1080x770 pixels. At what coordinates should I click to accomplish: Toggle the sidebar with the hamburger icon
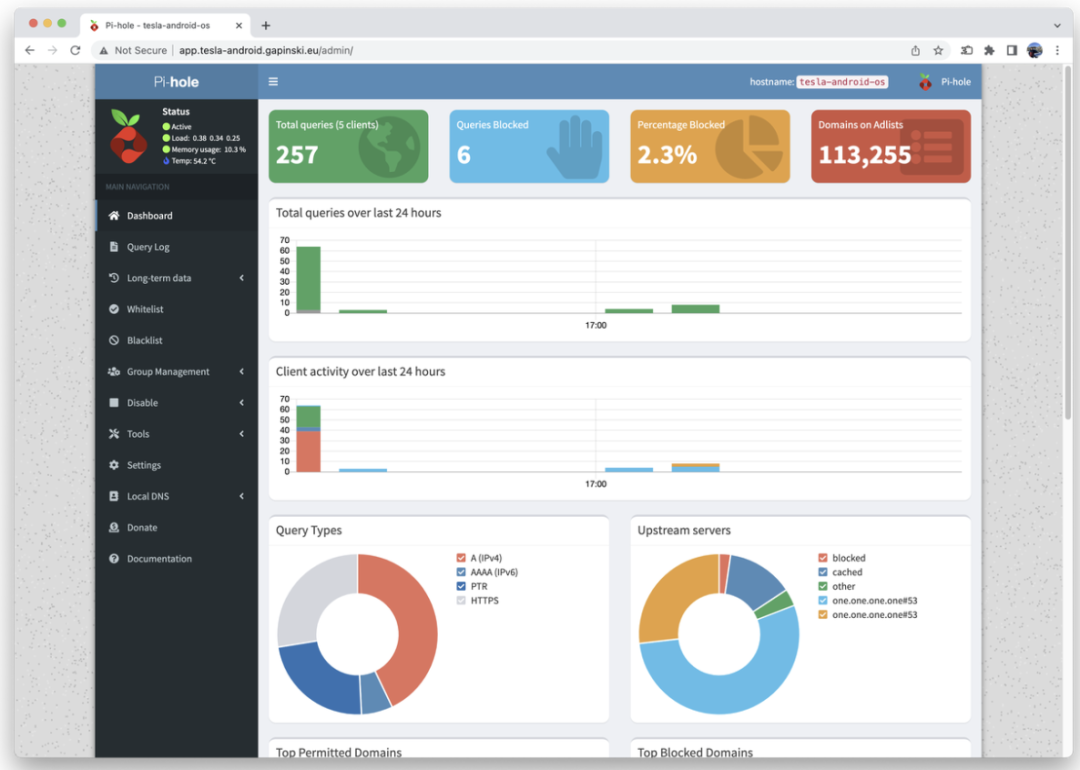[273, 81]
